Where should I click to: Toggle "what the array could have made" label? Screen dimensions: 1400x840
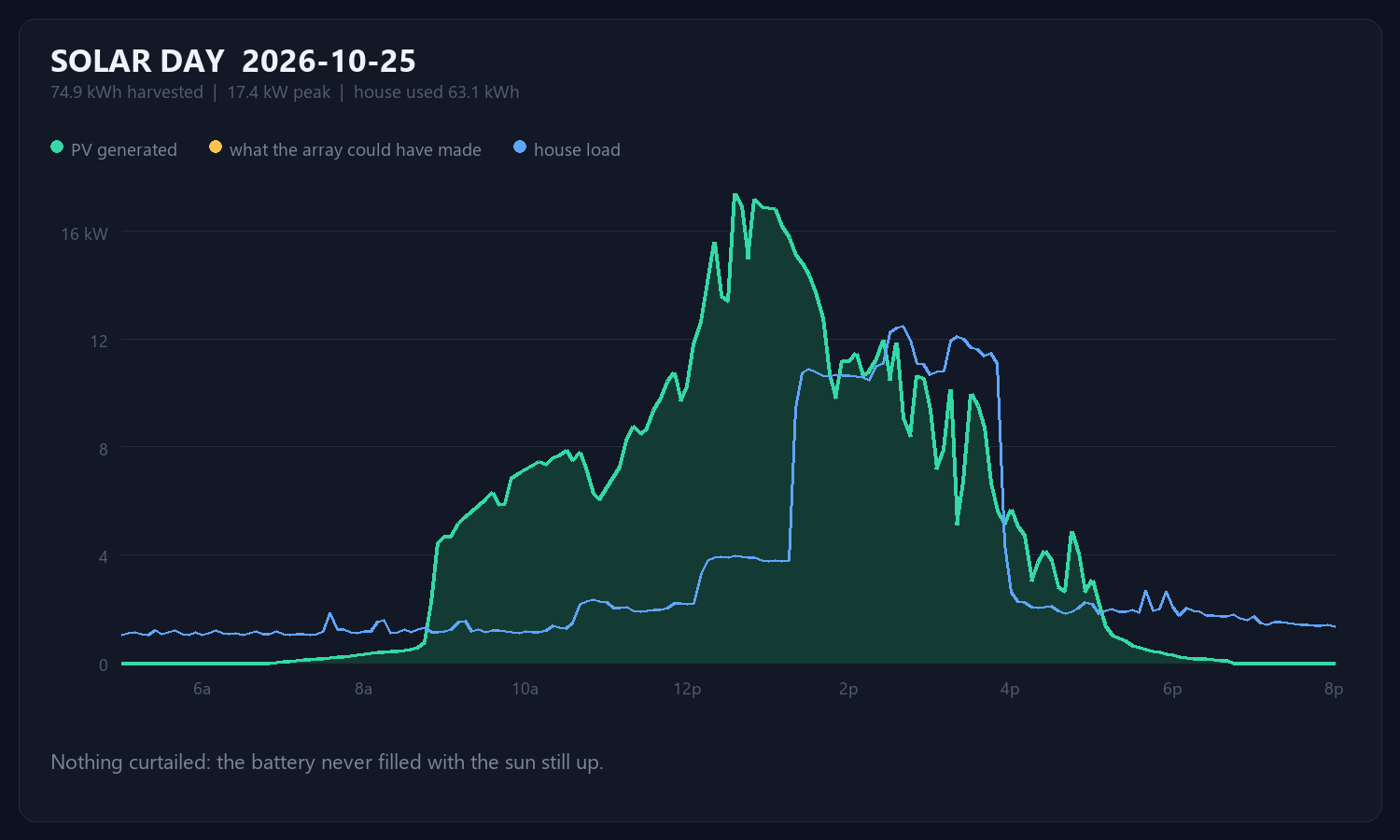[356, 149]
